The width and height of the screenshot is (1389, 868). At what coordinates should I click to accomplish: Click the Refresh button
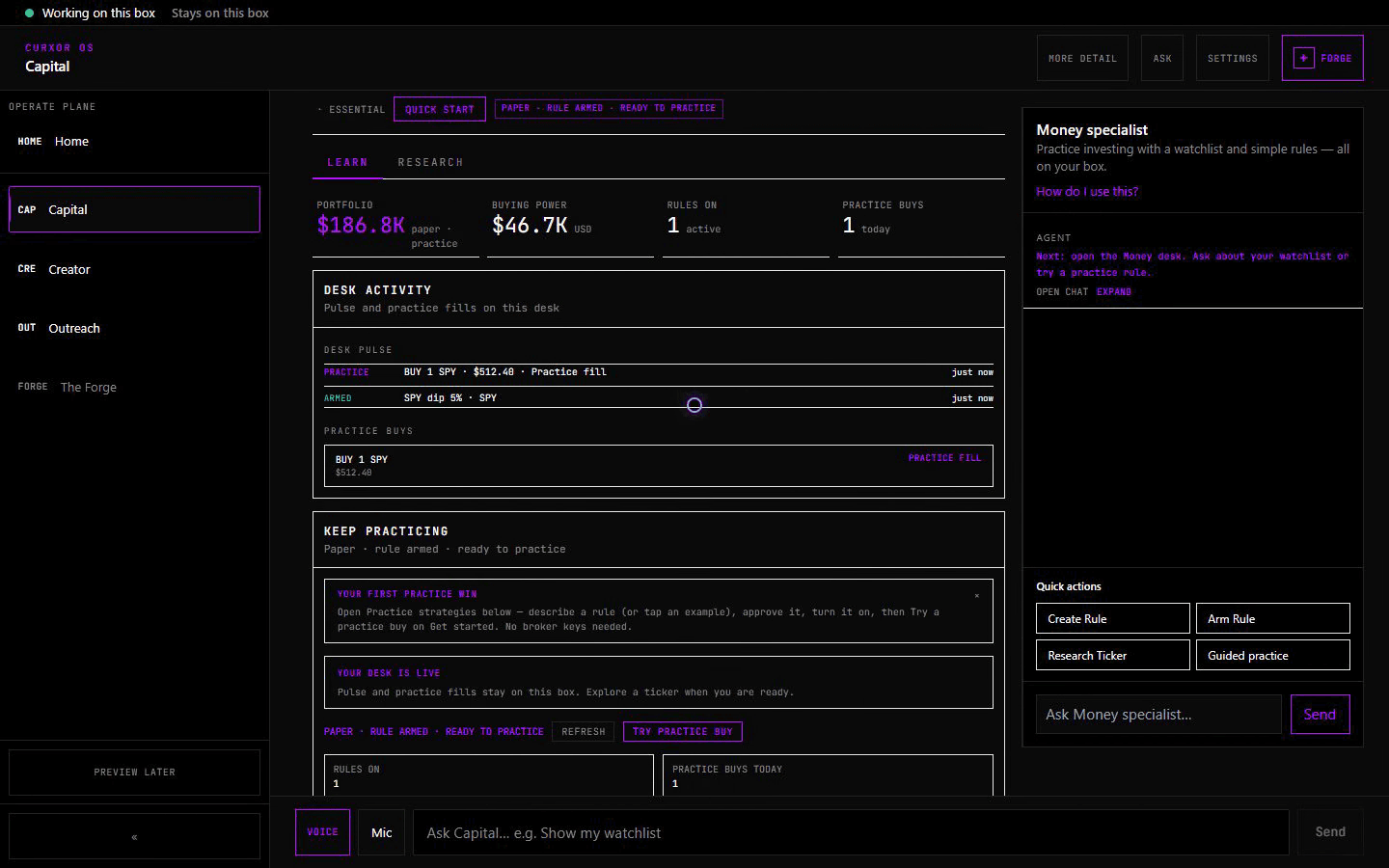(x=584, y=731)
